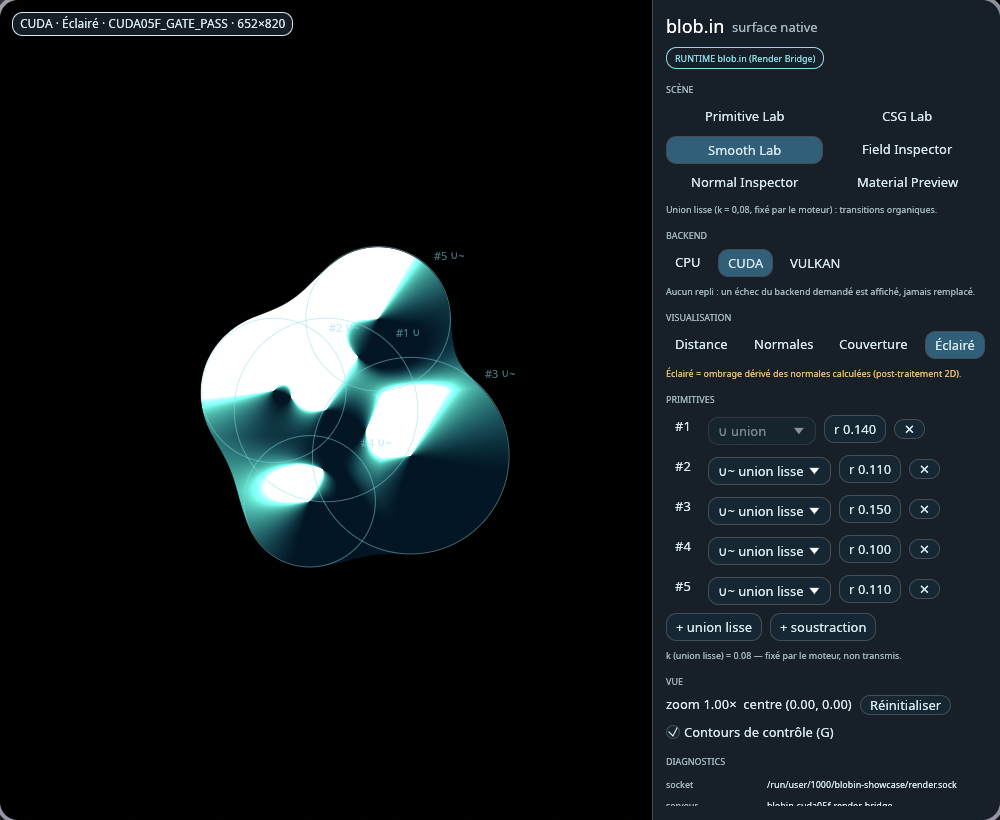Select the Material Preview scene
1000x820 pixels.
907,183
